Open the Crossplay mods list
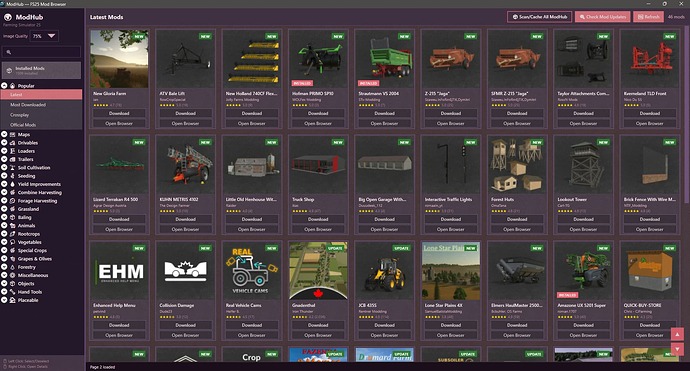The image size is (690, 371). (41, 115)
